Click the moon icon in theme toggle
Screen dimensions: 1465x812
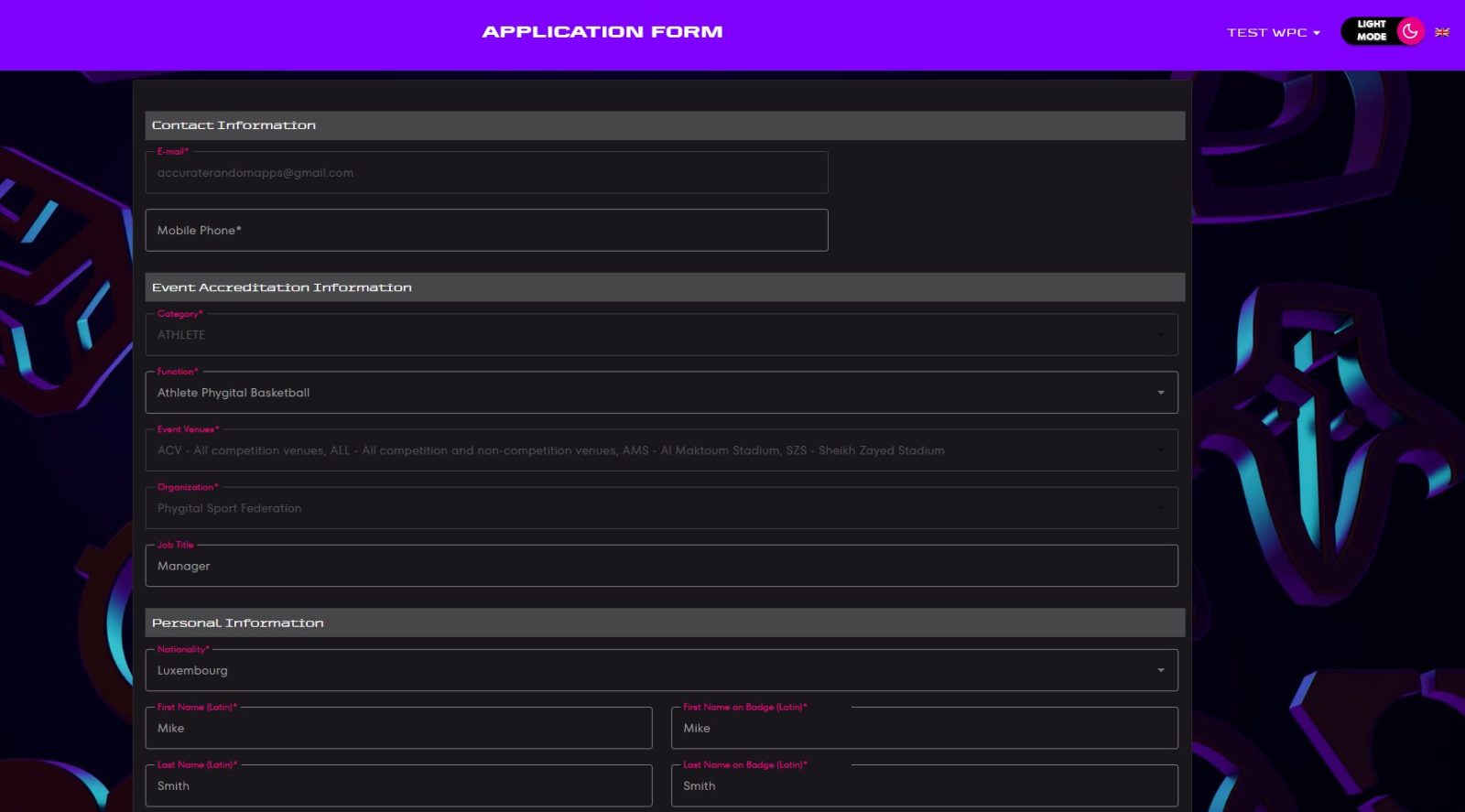(1410, 31)
